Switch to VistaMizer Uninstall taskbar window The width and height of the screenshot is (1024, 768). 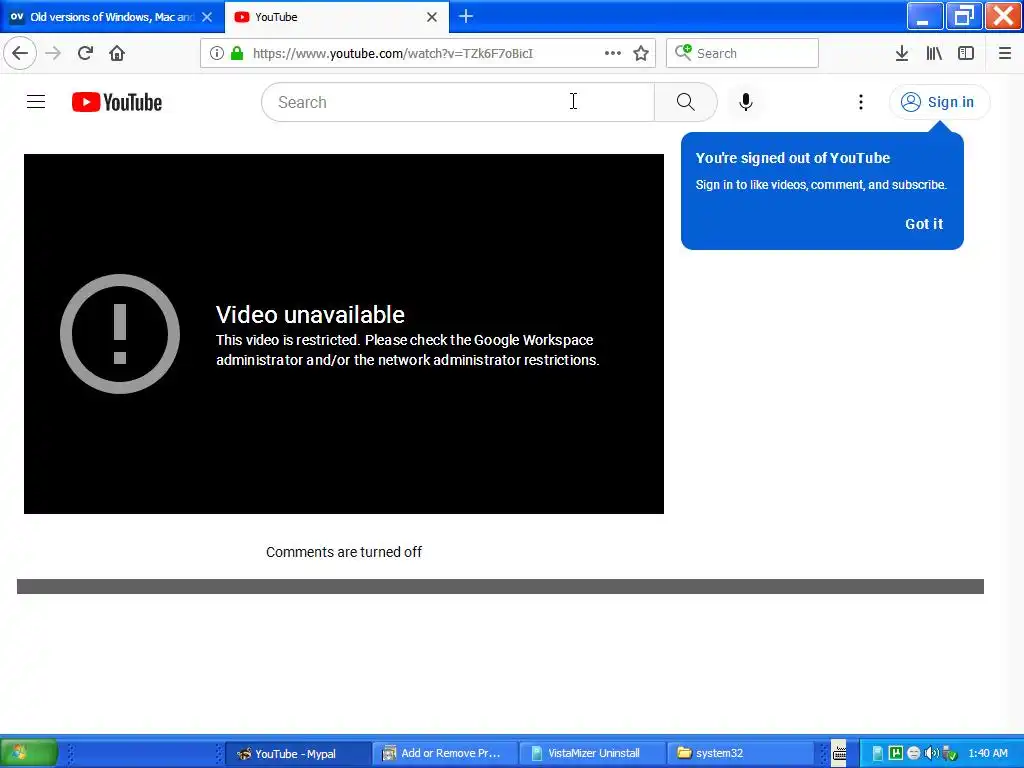[x=592, y=754]
